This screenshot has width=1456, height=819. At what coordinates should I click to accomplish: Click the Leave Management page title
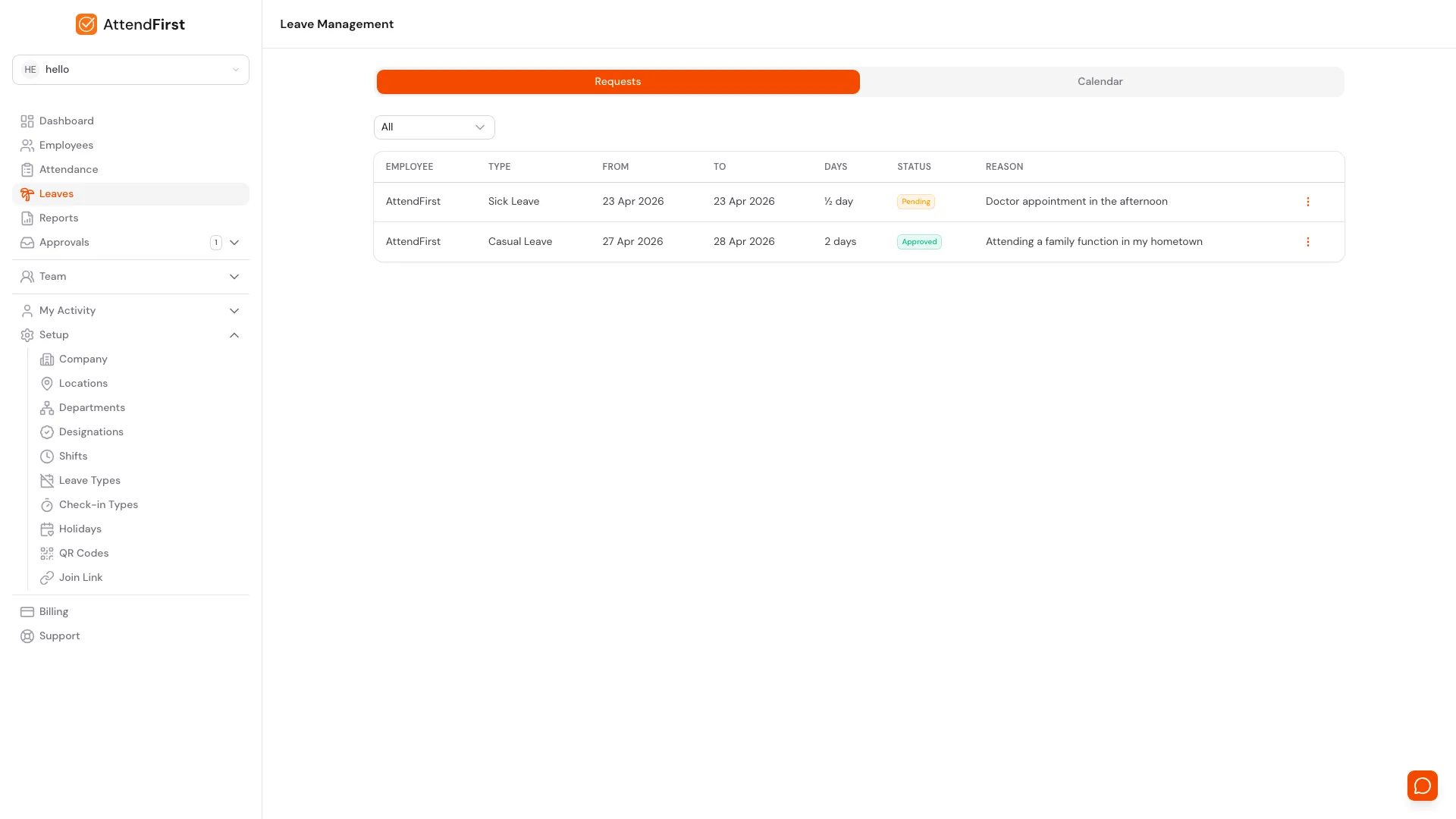(x=337, y=24)
